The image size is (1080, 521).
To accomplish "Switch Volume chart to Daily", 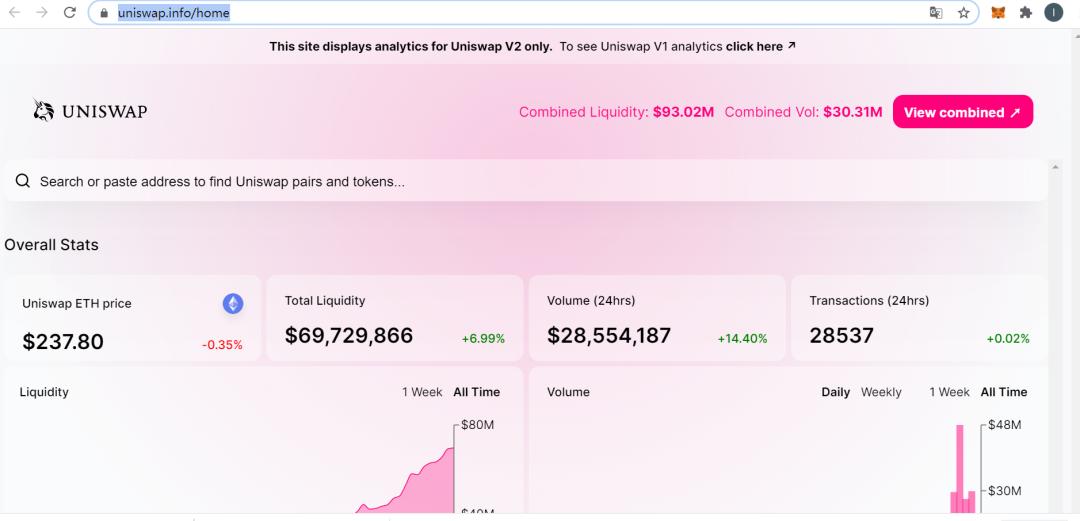I will click(x=835, y=392).
